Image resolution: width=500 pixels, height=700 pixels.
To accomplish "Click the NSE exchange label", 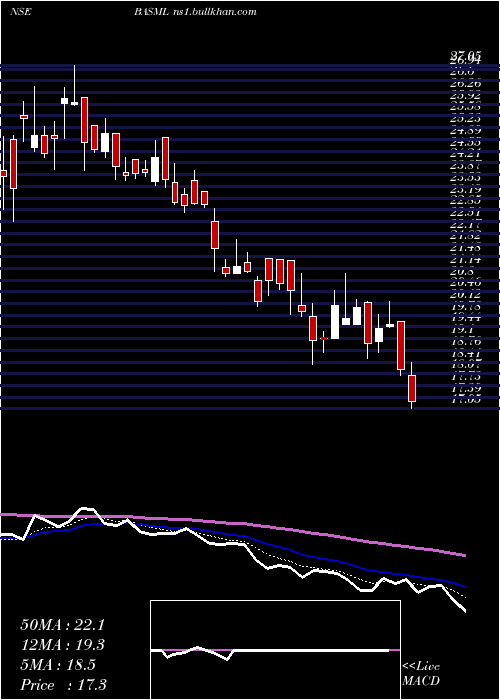I will [x=21, y=12].
